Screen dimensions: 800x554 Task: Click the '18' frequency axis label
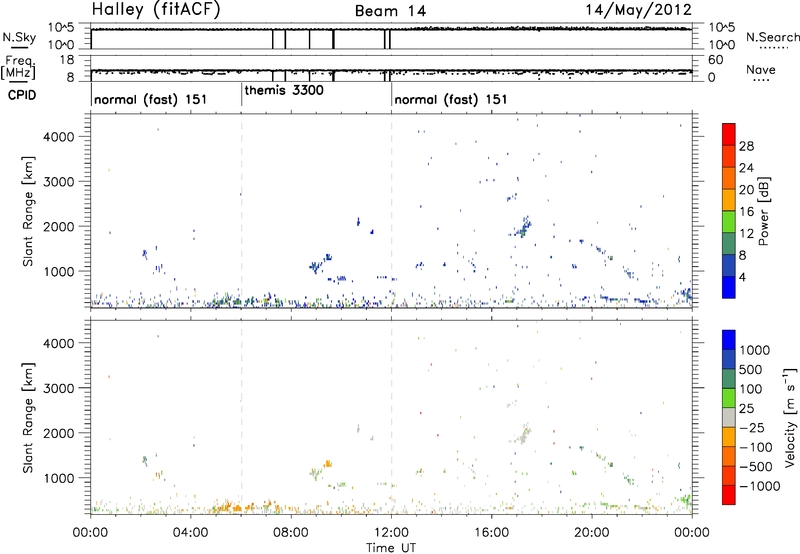coord(67,60)
